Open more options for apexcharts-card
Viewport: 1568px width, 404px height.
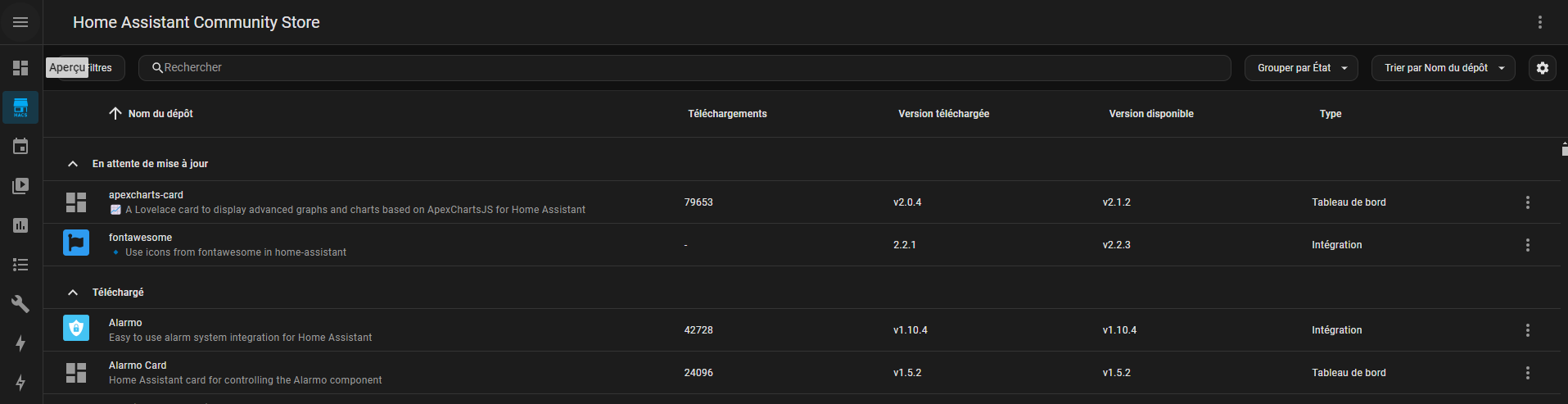coord(1528,202)
